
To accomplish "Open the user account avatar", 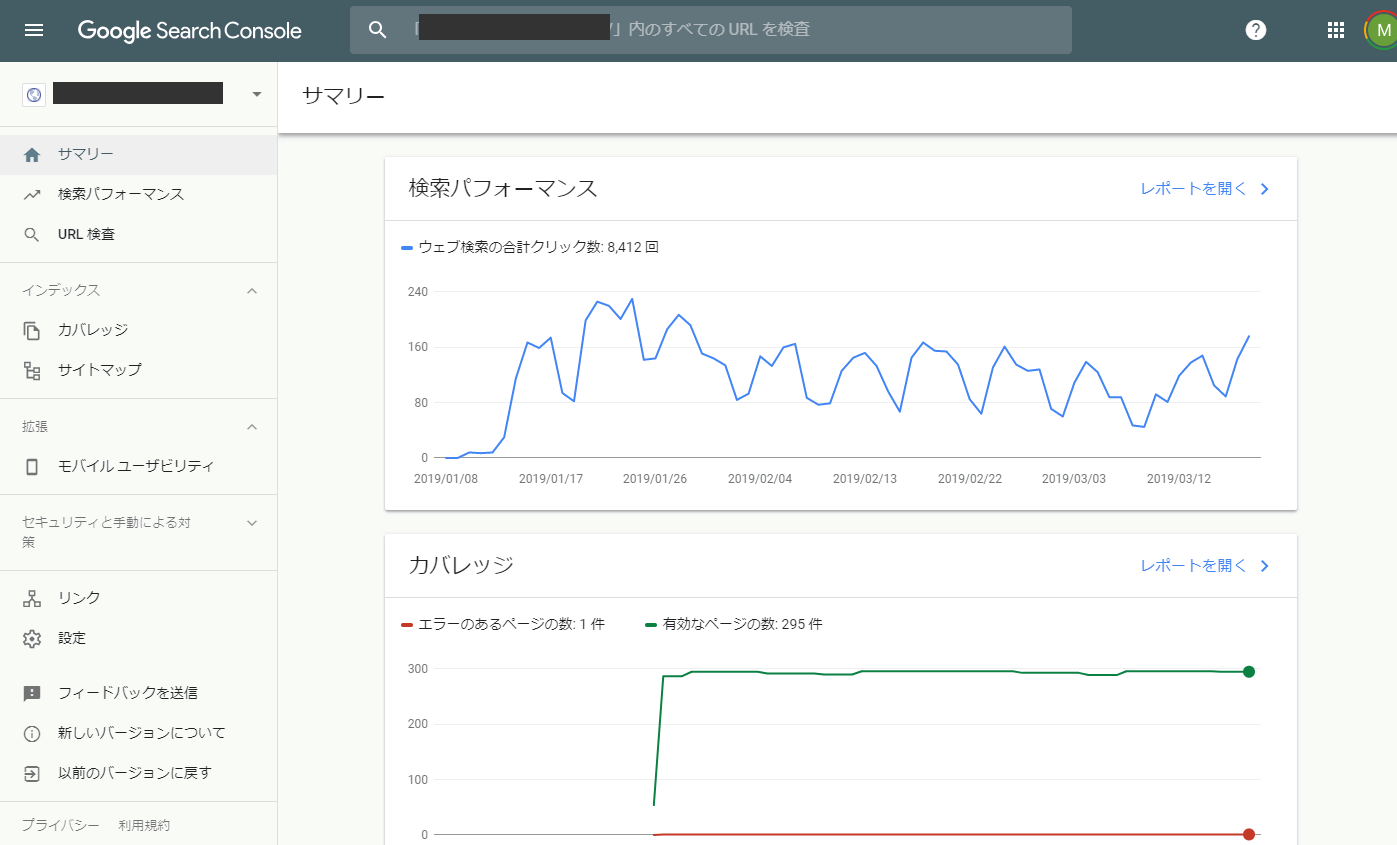I will pos(1382,30).
